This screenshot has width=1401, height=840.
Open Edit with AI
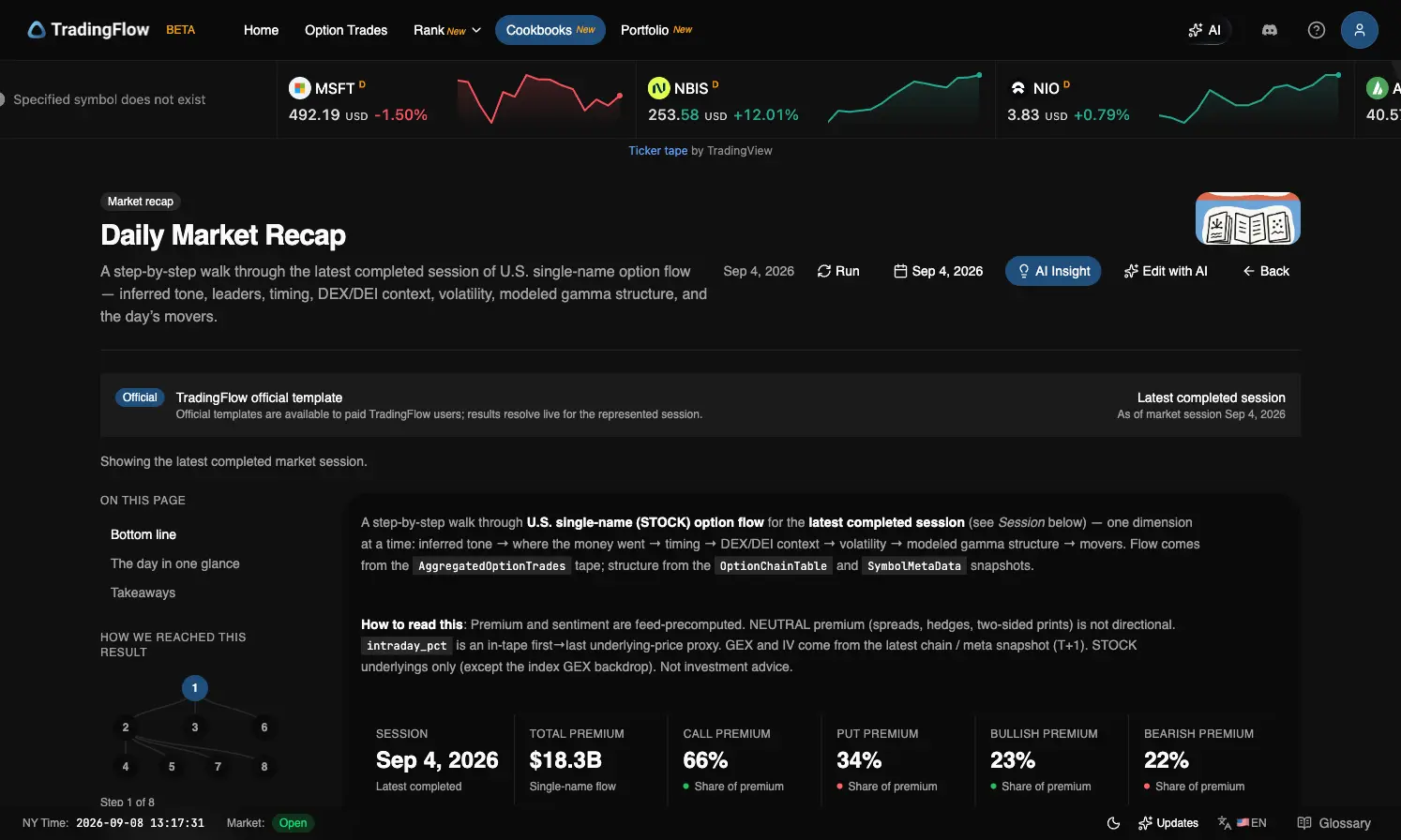coord(1166,271)
